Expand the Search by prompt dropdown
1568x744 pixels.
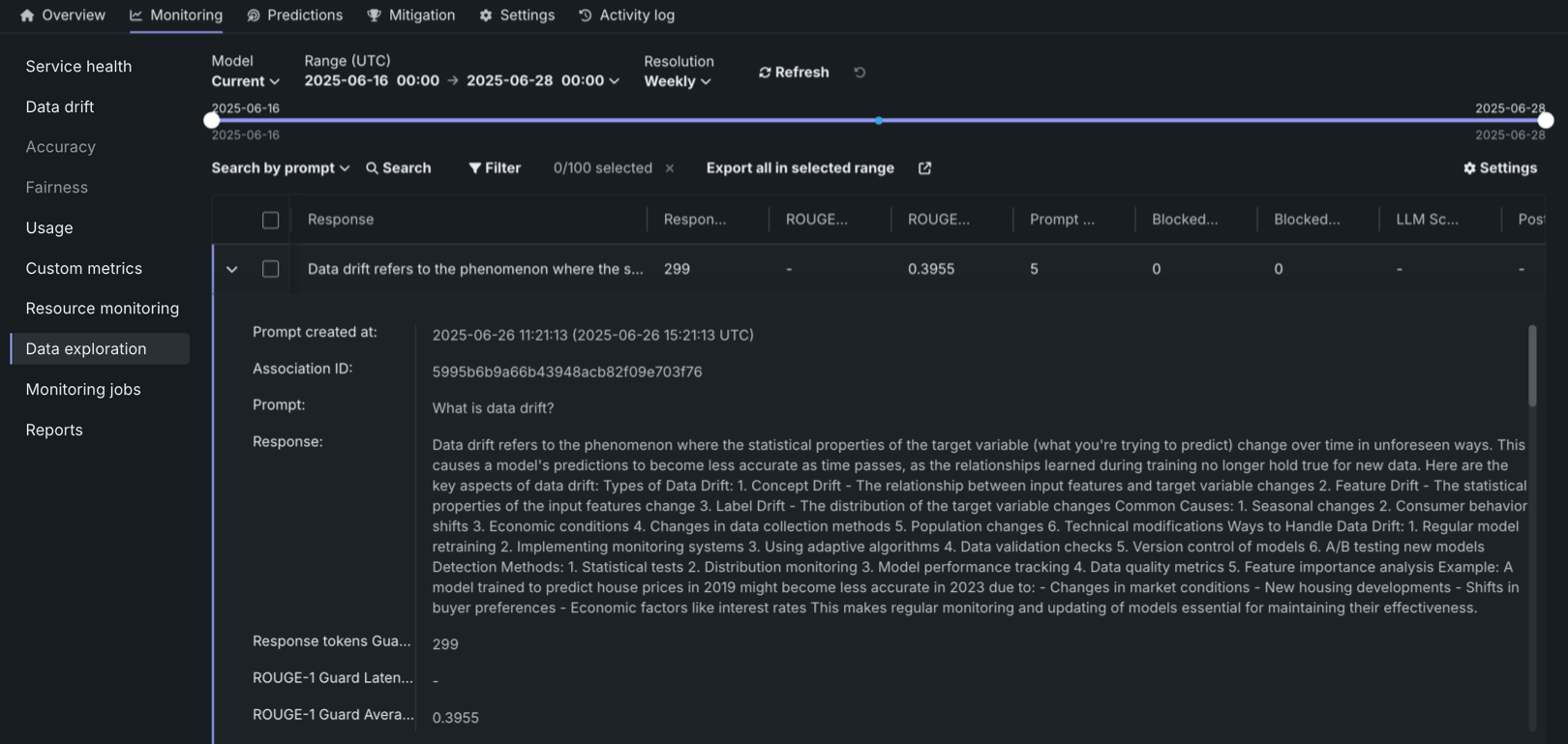pyautogui.click(x=280, y=168)
